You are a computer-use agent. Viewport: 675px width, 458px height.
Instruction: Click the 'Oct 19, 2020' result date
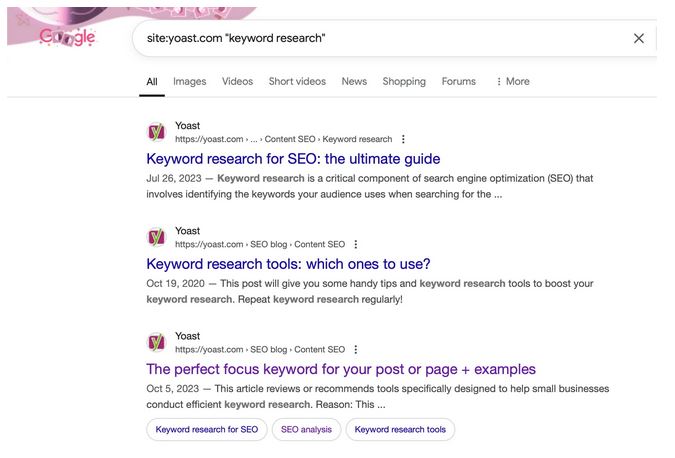tap(175, 283)
